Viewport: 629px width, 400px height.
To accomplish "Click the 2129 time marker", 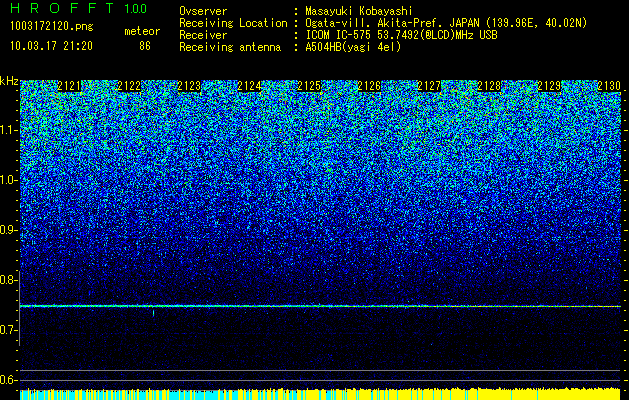I will (549, 86).
